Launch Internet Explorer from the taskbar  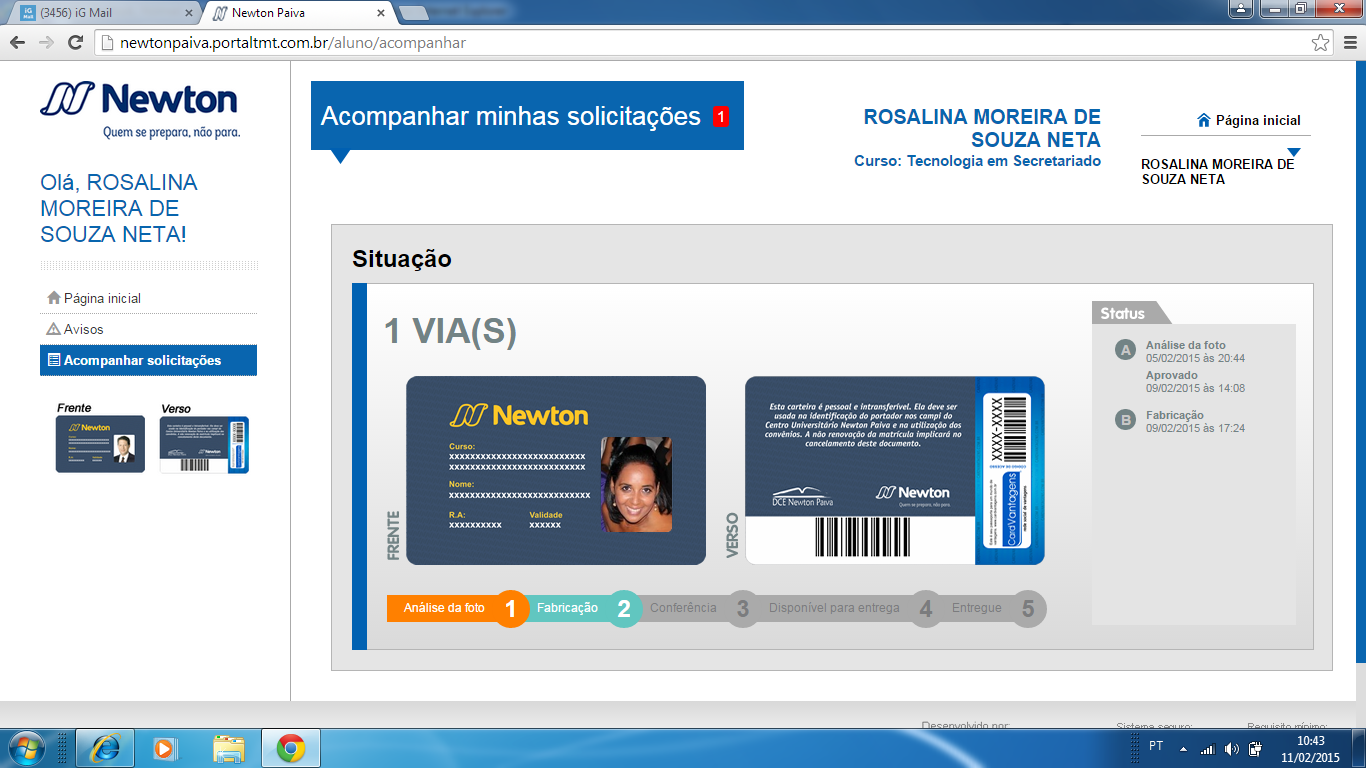(105, 747)
